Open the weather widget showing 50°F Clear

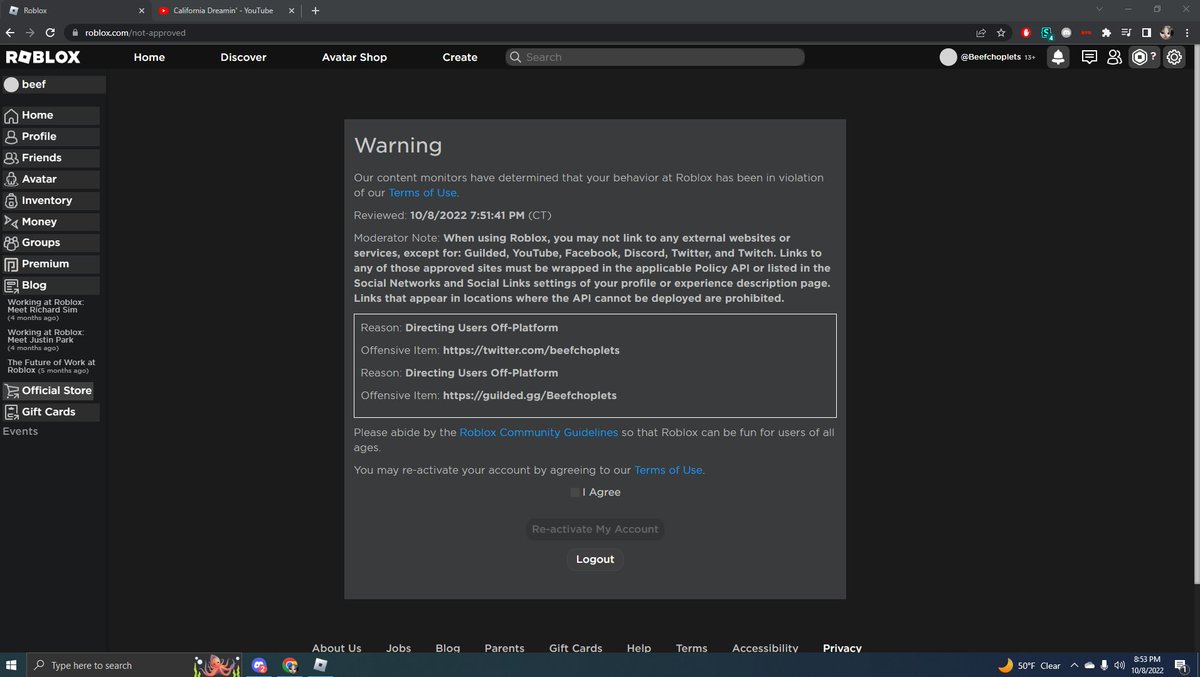coord(1029,665)
